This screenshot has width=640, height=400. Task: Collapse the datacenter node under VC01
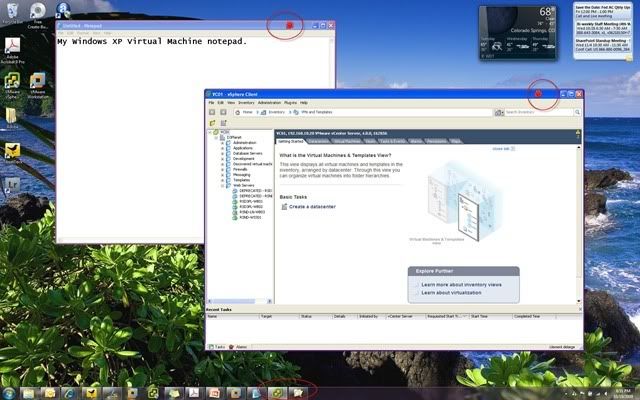point(216,138)
